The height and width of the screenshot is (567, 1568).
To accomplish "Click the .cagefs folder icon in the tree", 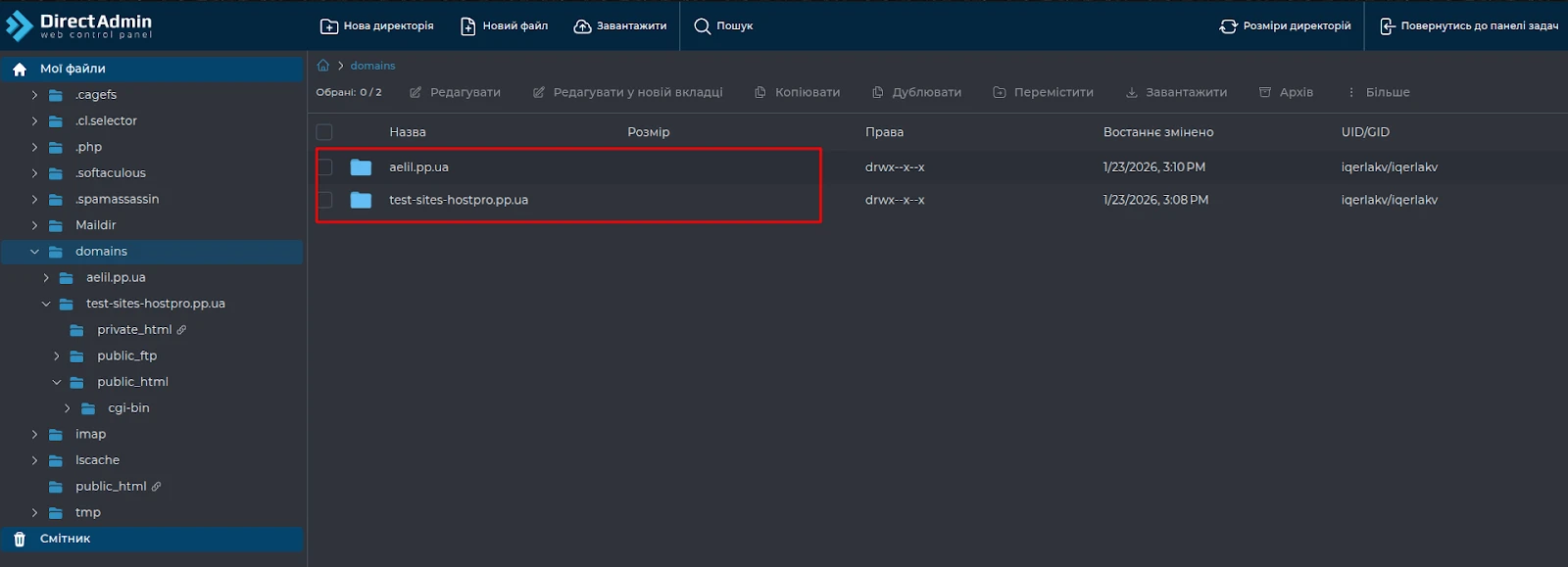I will [x=56, y=95].
